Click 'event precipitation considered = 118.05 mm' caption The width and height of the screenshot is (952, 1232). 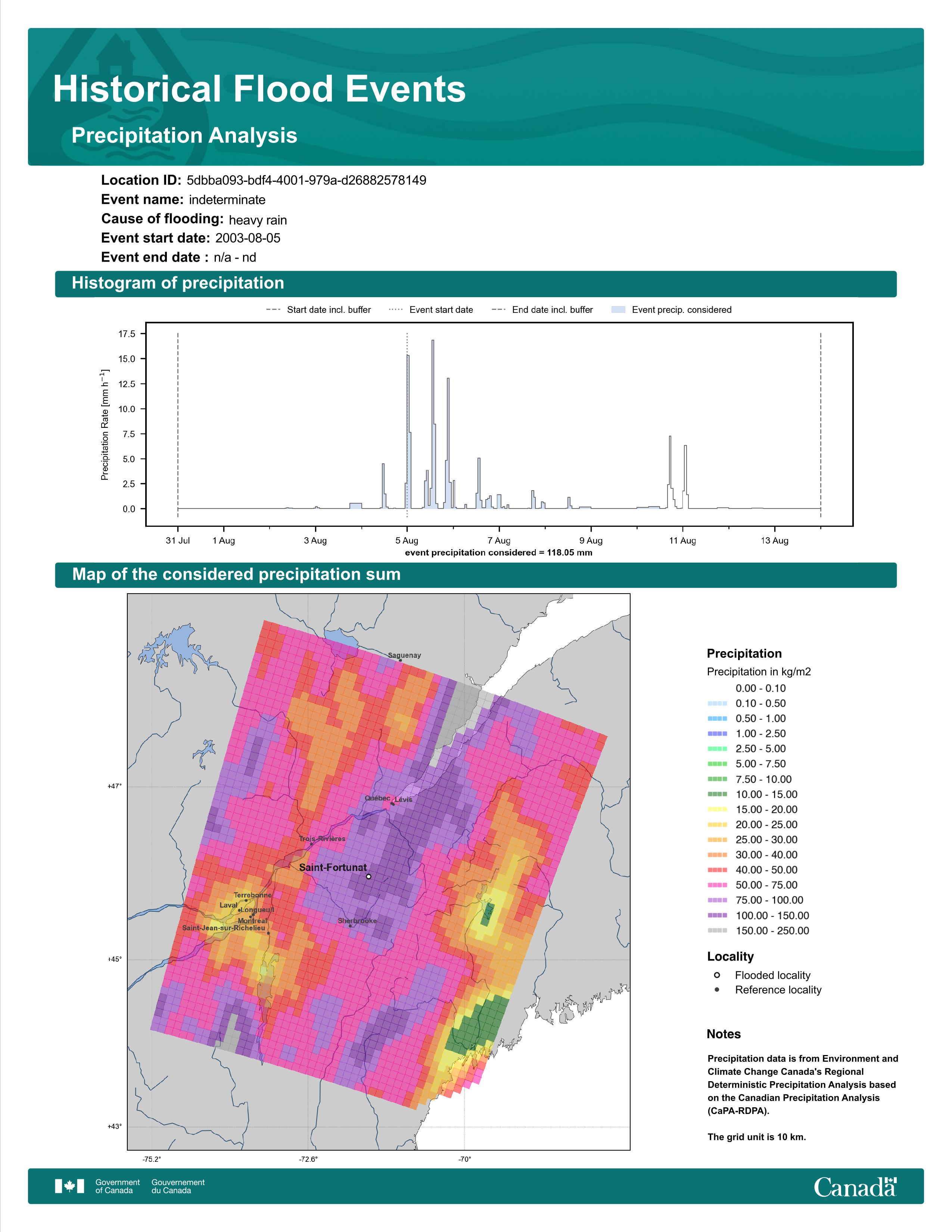click(498, 552)
